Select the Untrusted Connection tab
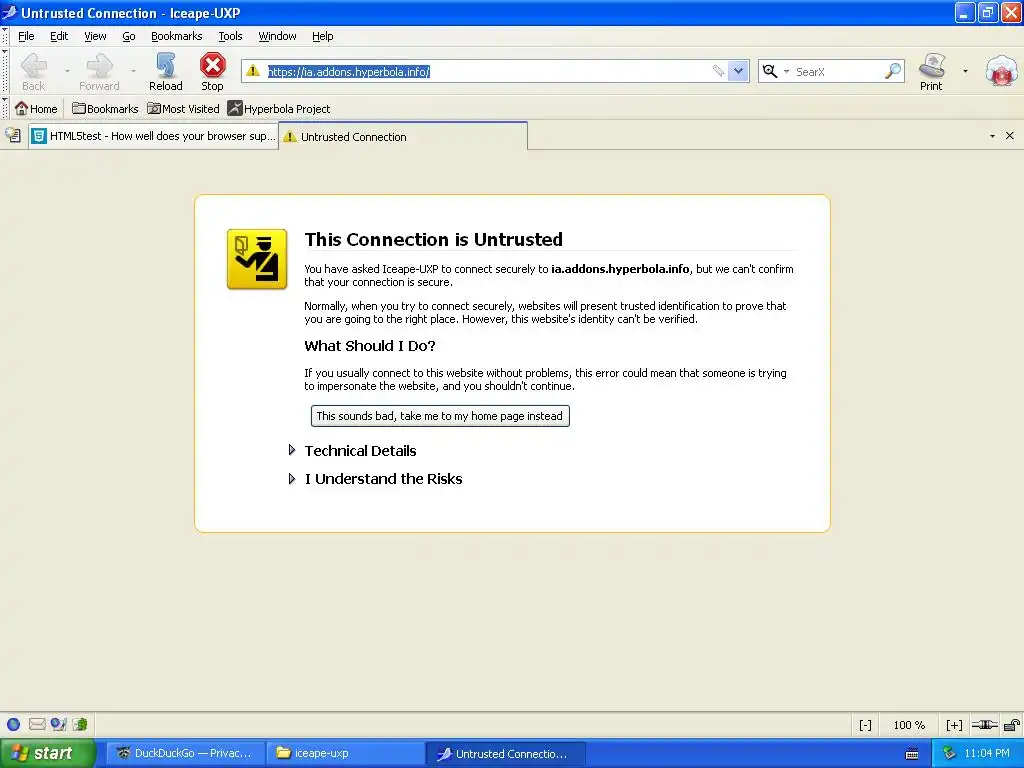This screenshot has height=768, width=1024. [x=403, y=136]
